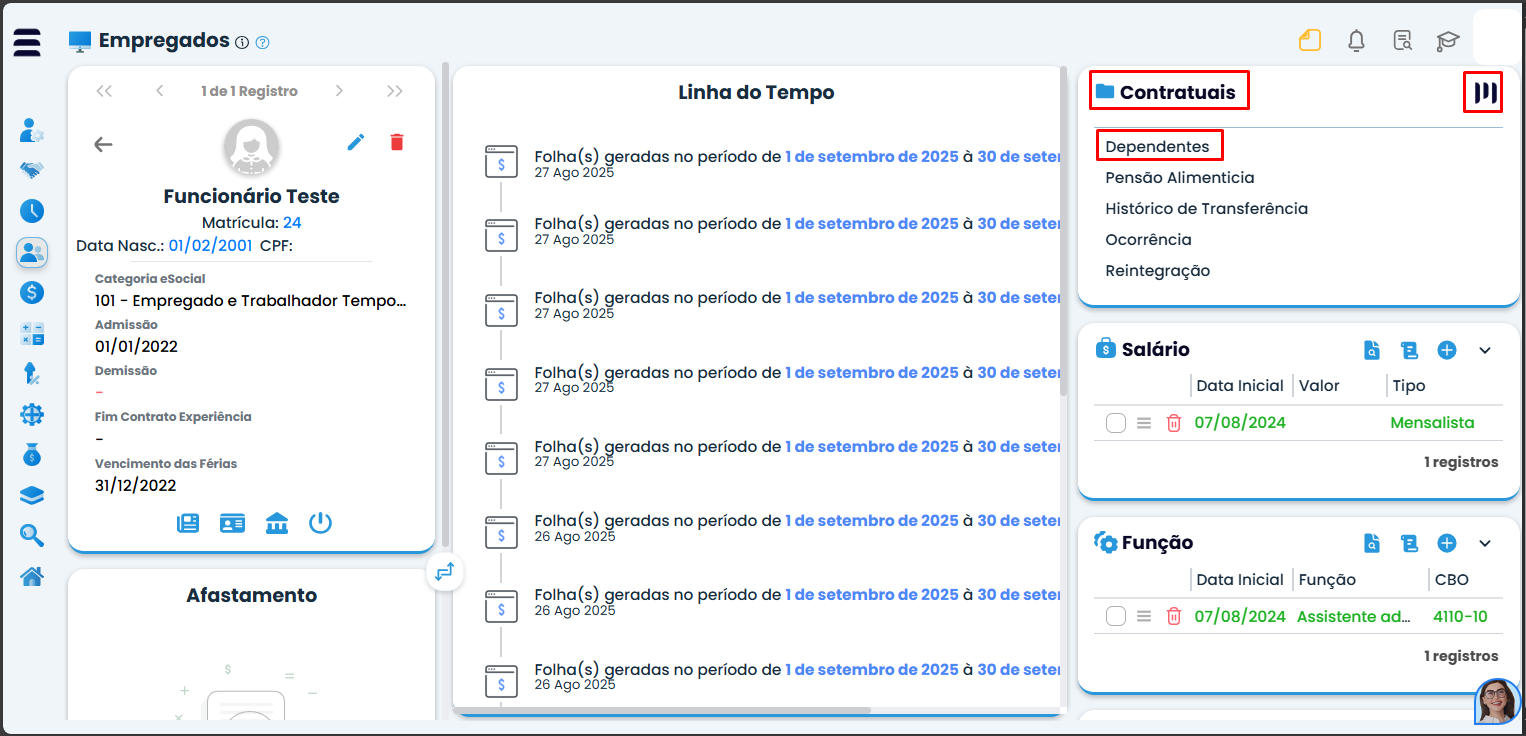Jump to last record with double right arrows

point(395,91)
